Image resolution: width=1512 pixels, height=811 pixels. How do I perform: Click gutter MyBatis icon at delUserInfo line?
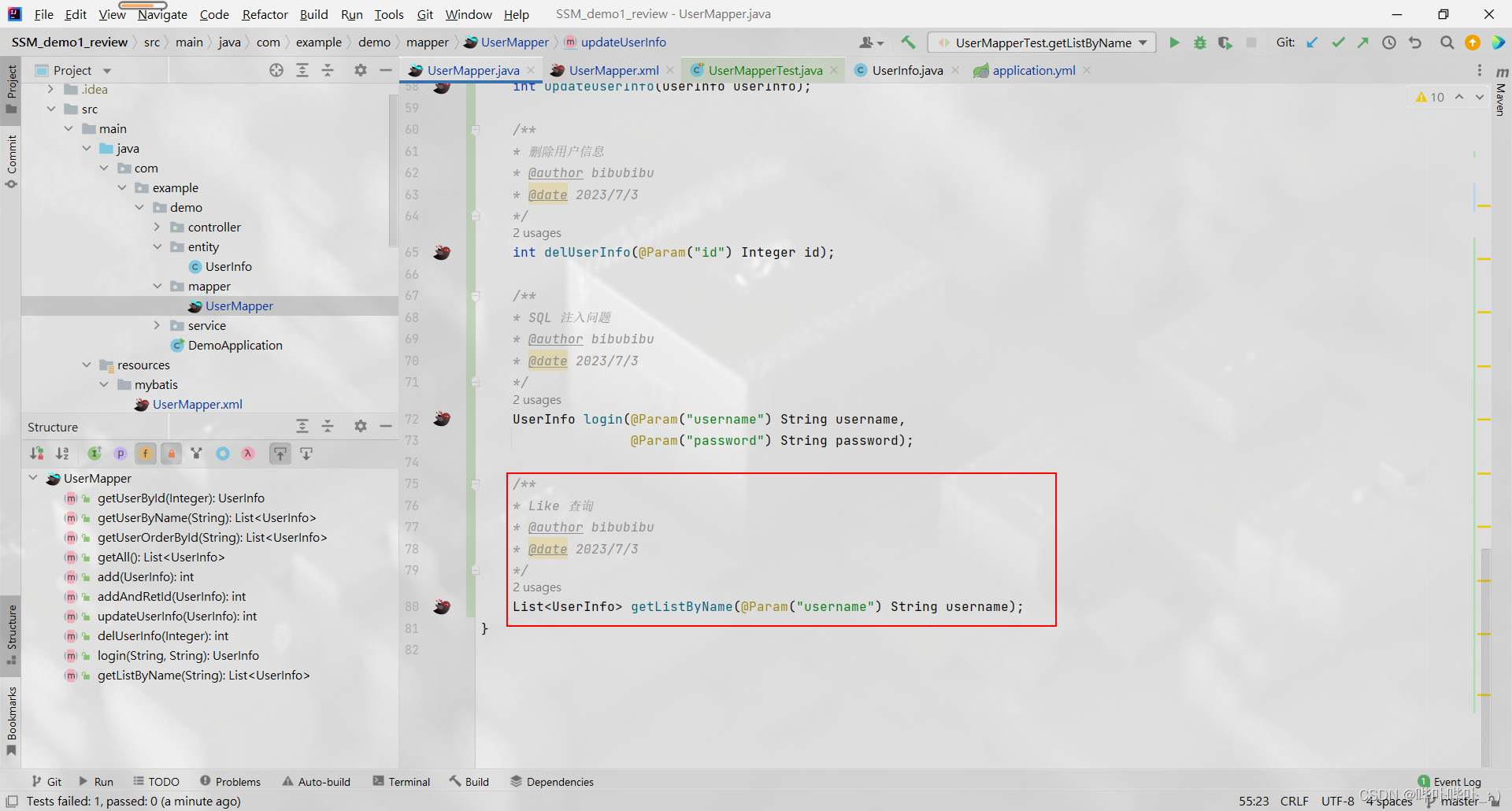[442, 252]
